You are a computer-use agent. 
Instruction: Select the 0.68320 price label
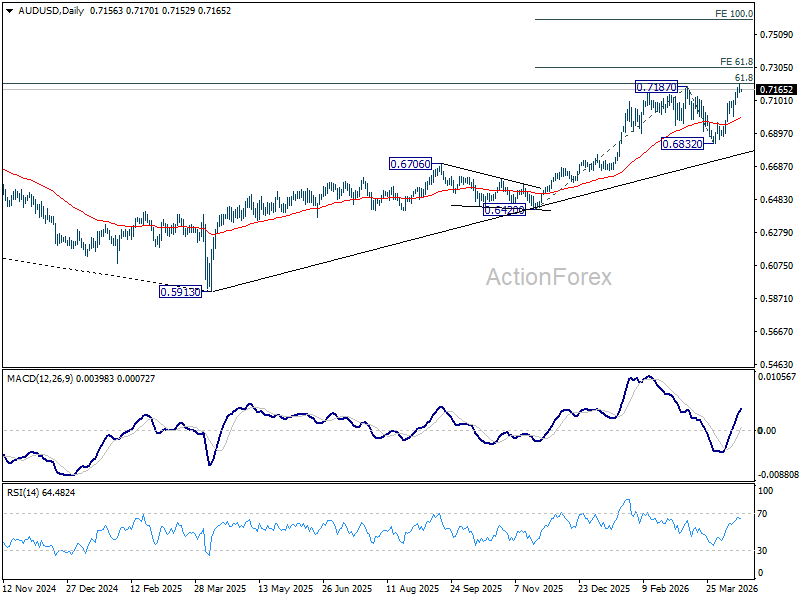pyautogui.click(x=682, y=144)
